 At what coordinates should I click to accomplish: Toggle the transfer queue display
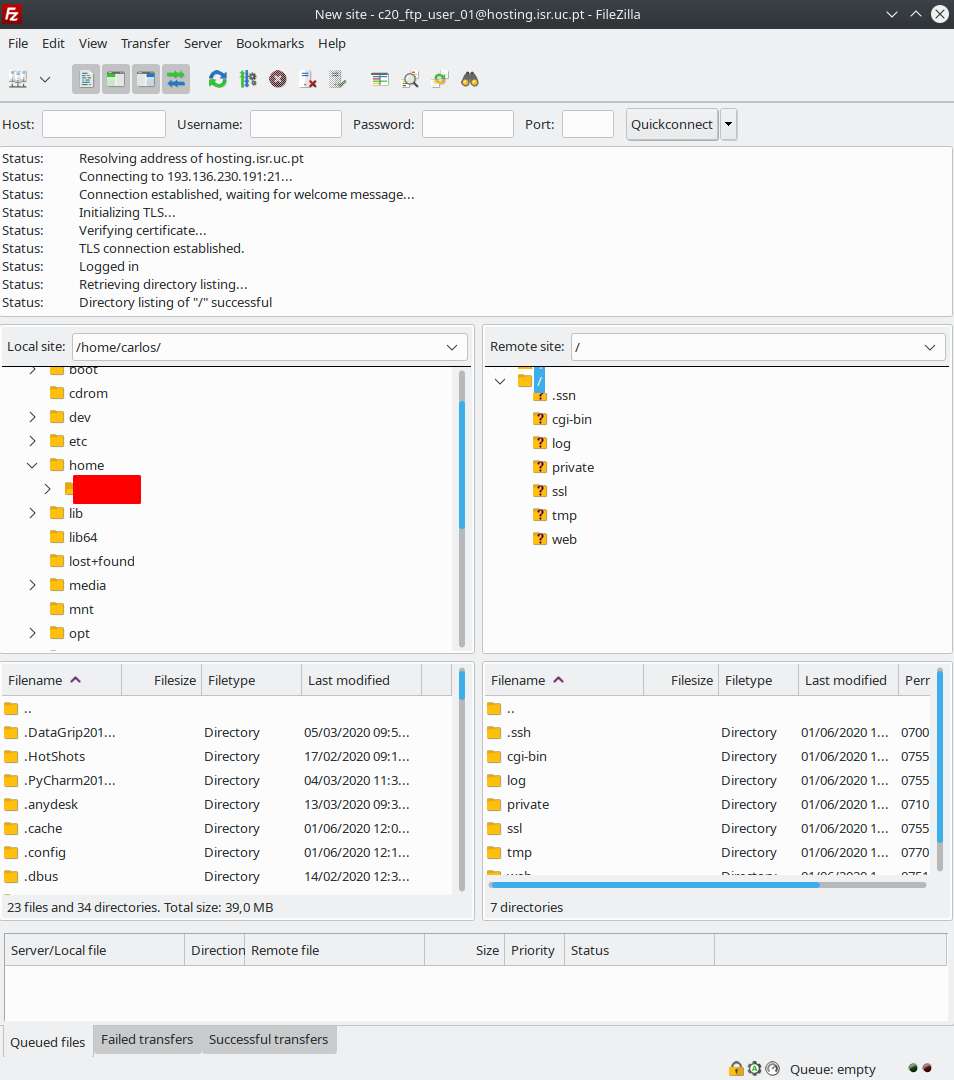click(176, 79)
